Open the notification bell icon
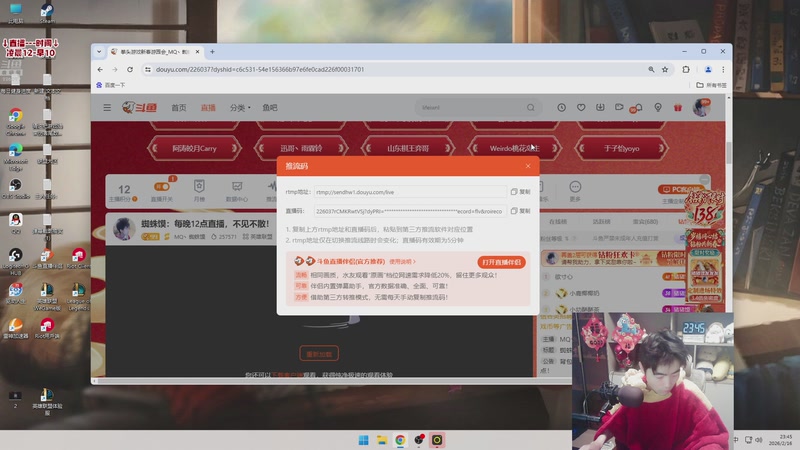The height and width of the screenshot is (450, 800). pos(638,107)
